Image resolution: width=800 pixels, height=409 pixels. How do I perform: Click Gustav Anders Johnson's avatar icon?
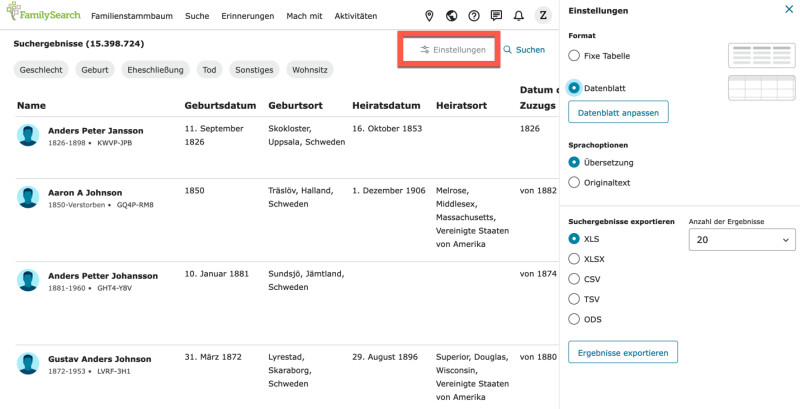(x=28, y=363)
